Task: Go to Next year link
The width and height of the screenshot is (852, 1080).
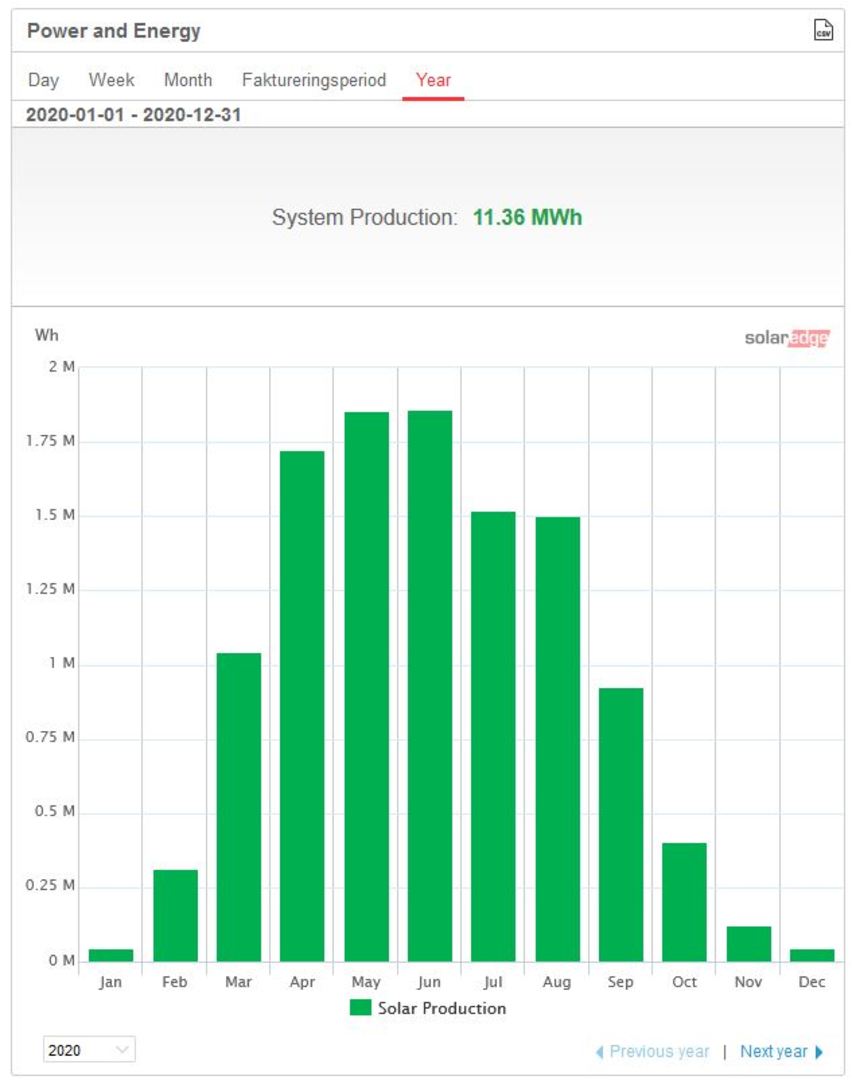Action: pos(773,1052)
